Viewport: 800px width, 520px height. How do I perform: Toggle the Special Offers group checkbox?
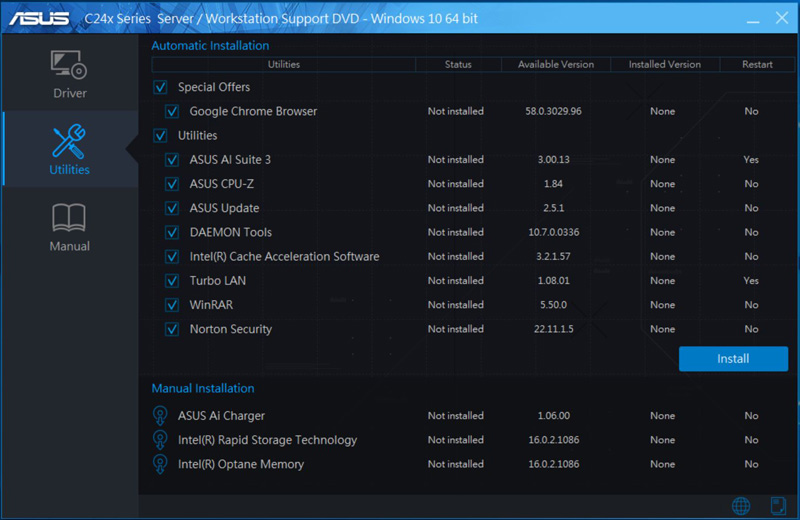[160, 88]
